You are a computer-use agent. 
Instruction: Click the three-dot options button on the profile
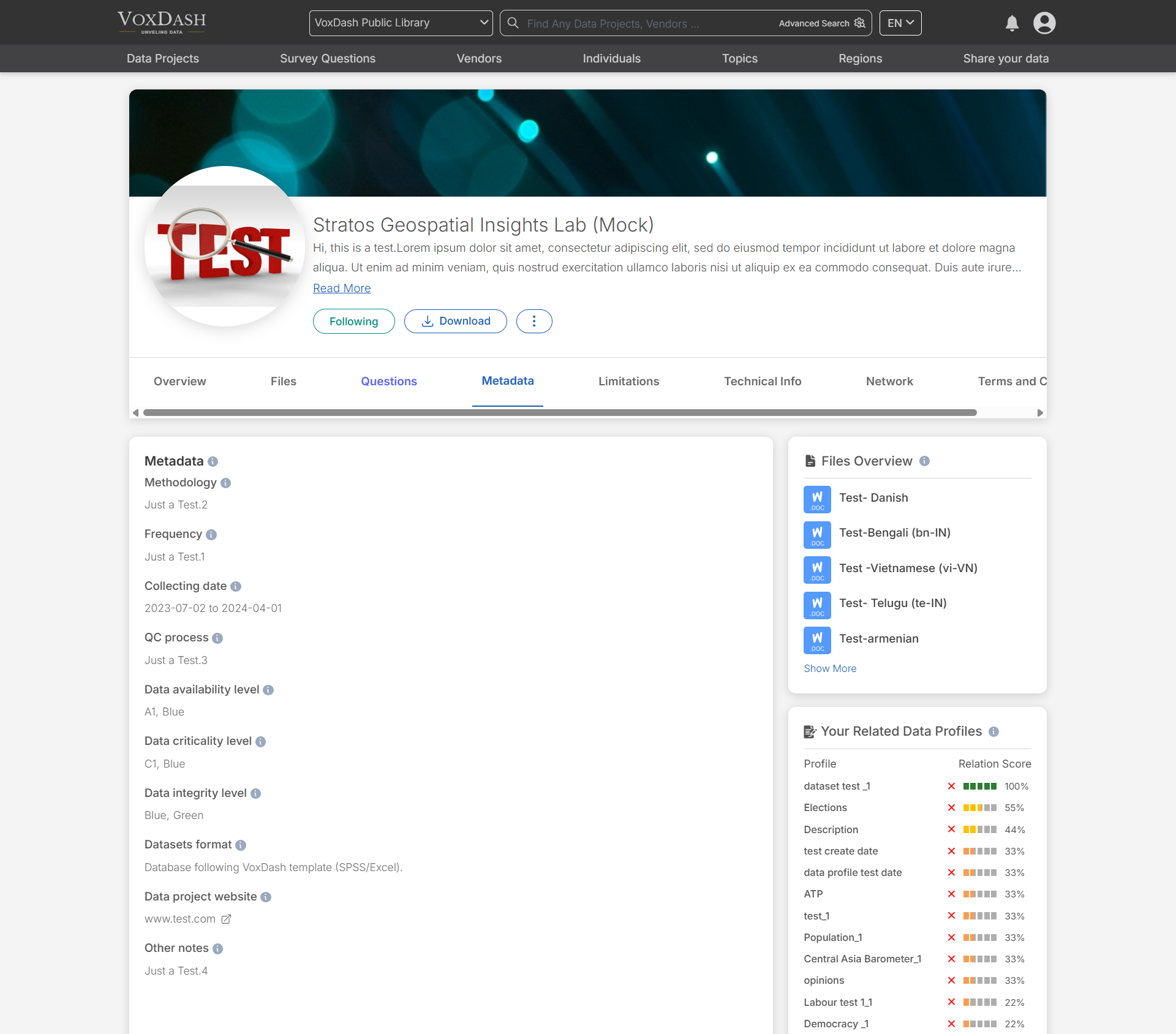click(533, 321)
